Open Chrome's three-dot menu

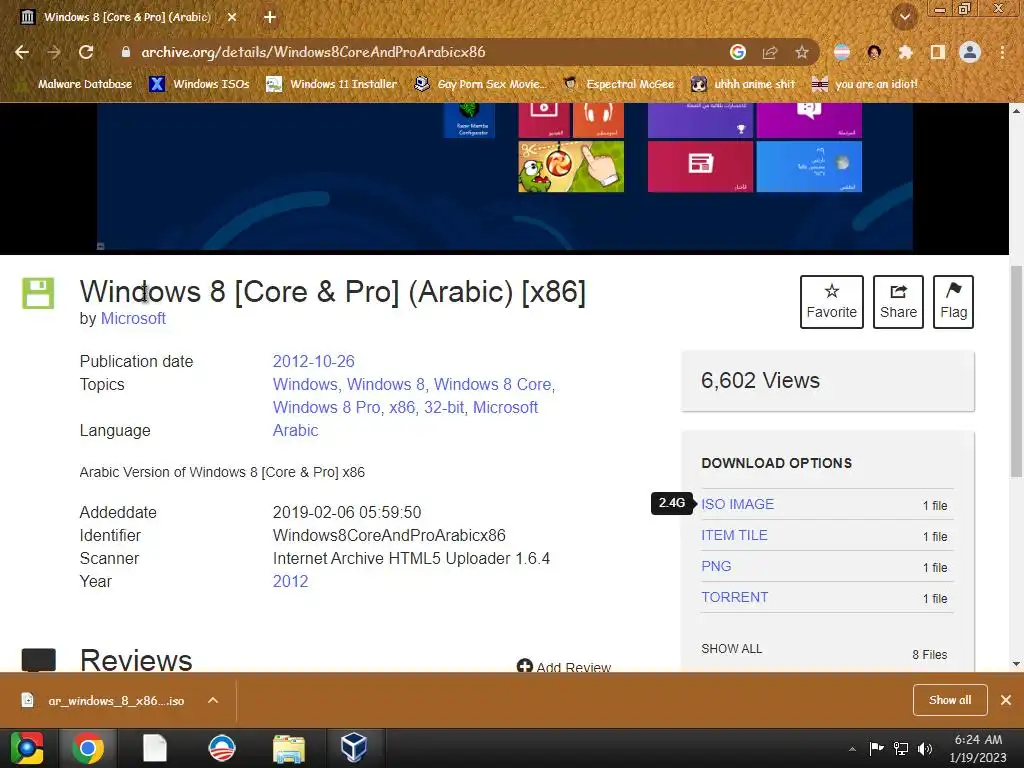1002,52
